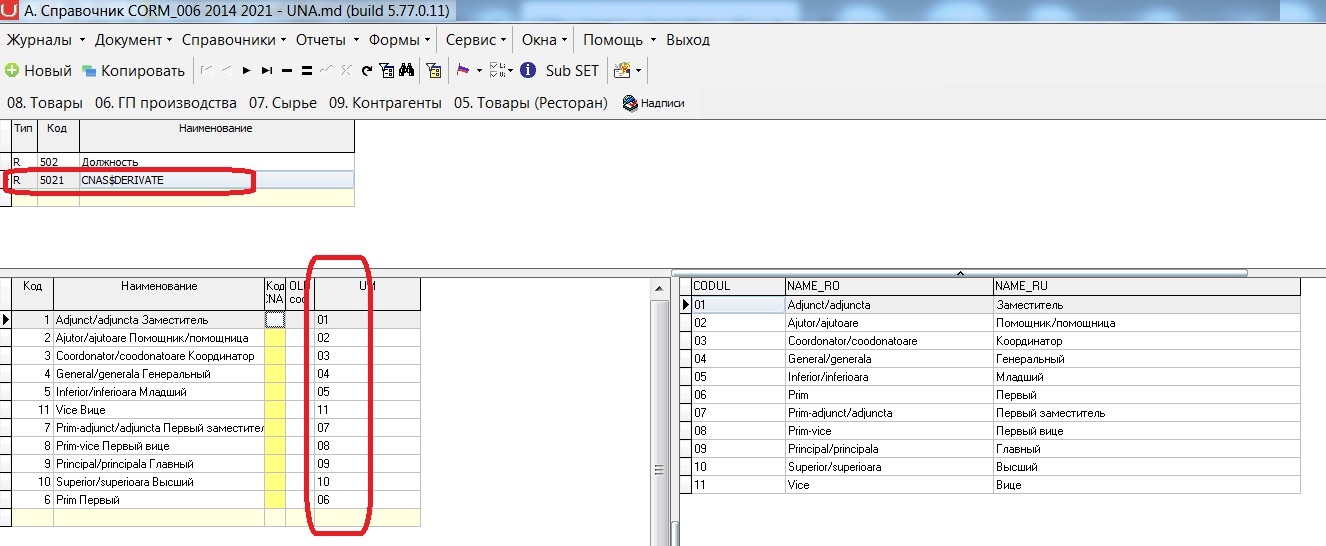Screen dimensions: 1326x546
Task: Click the flag language icon
Action: (x=463, y=71)
